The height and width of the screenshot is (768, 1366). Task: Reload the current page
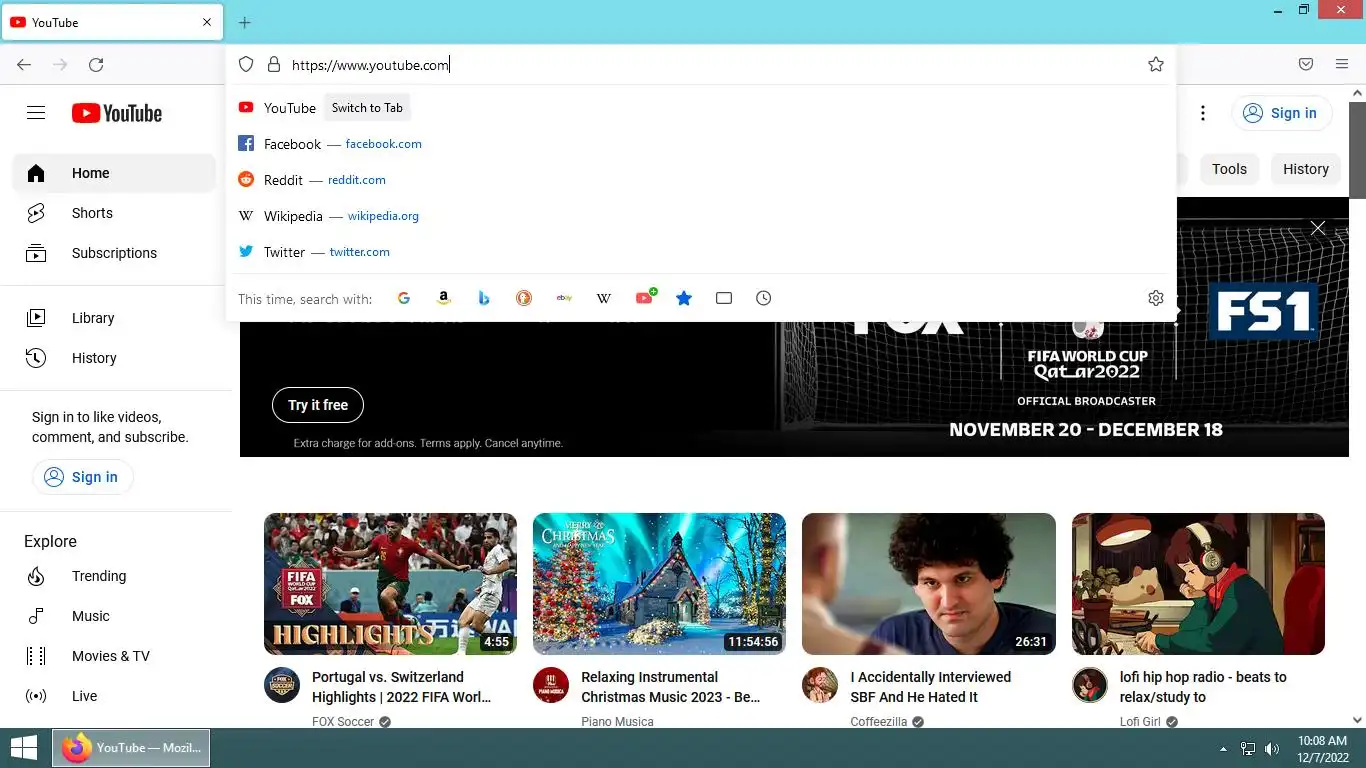(96, 64)
